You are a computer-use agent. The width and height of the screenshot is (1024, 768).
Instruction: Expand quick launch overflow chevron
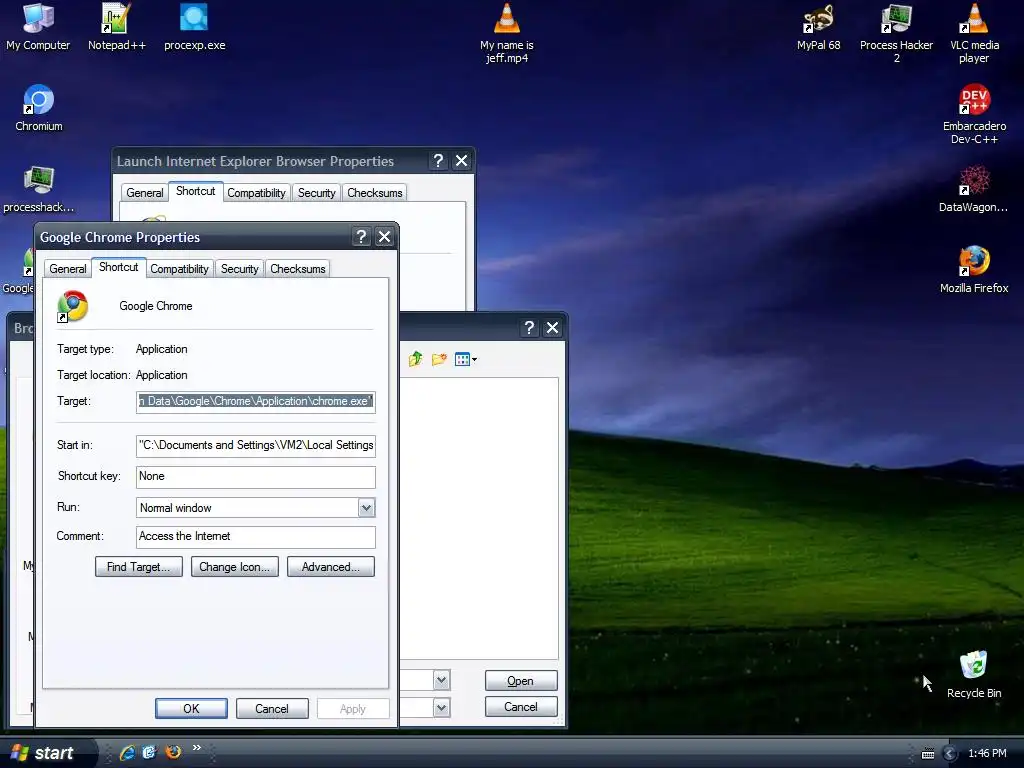197,748
